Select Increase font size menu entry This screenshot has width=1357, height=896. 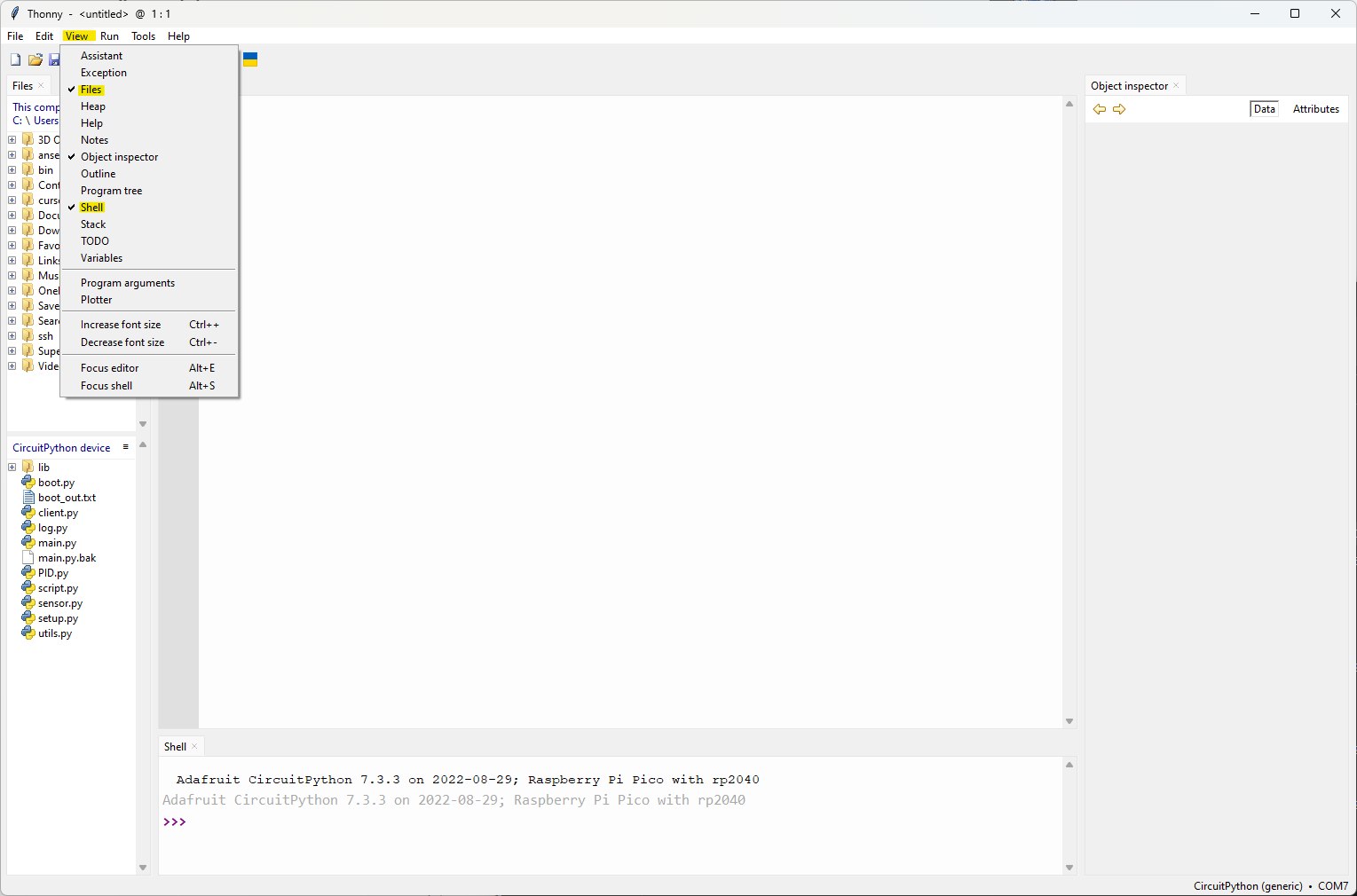point(149,325)
